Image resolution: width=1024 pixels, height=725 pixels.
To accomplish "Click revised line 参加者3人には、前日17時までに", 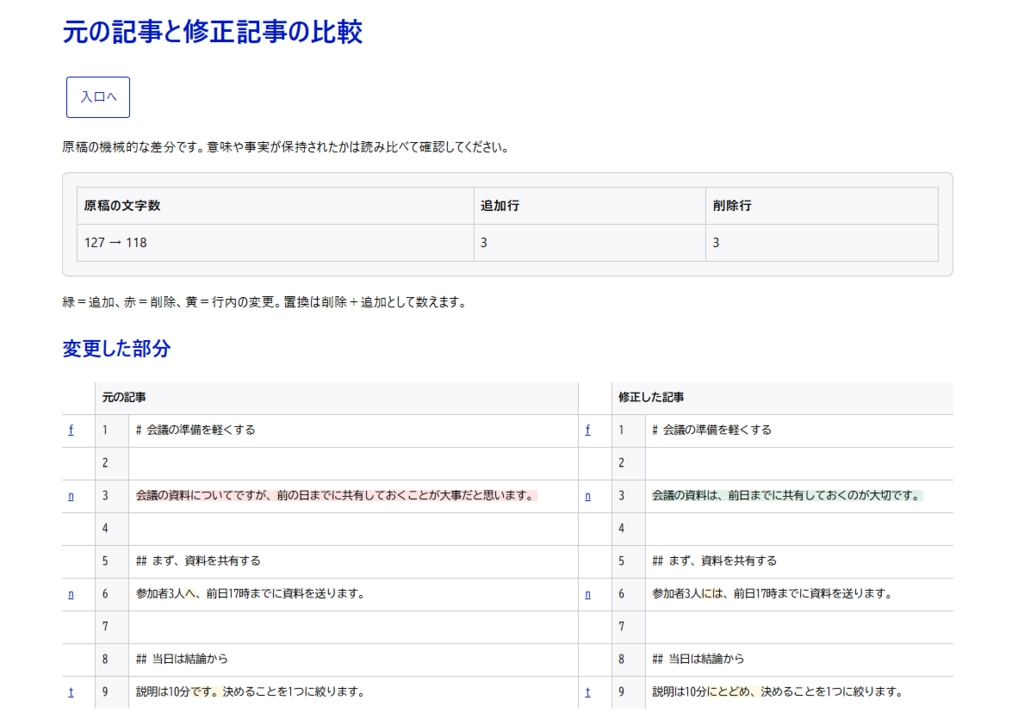I will pos(772,594).
